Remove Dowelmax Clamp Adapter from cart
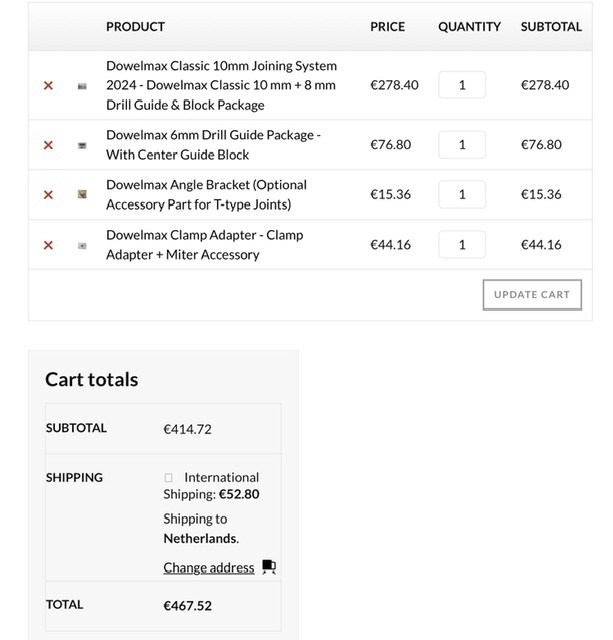Viewport: 613px width, 640px height. (x=48, y=245)
